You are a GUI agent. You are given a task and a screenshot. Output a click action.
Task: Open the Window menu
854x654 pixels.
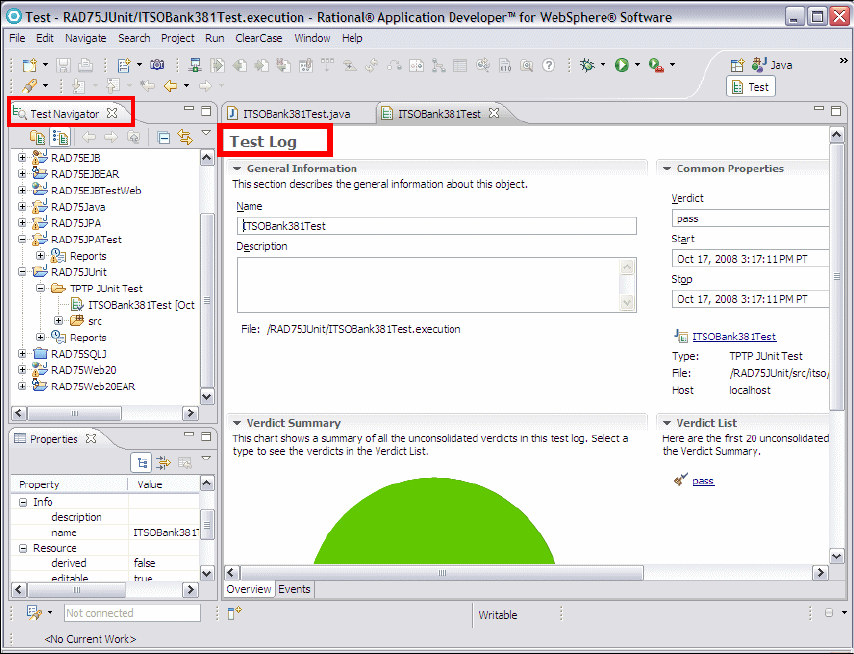click(x=312, y=38)
